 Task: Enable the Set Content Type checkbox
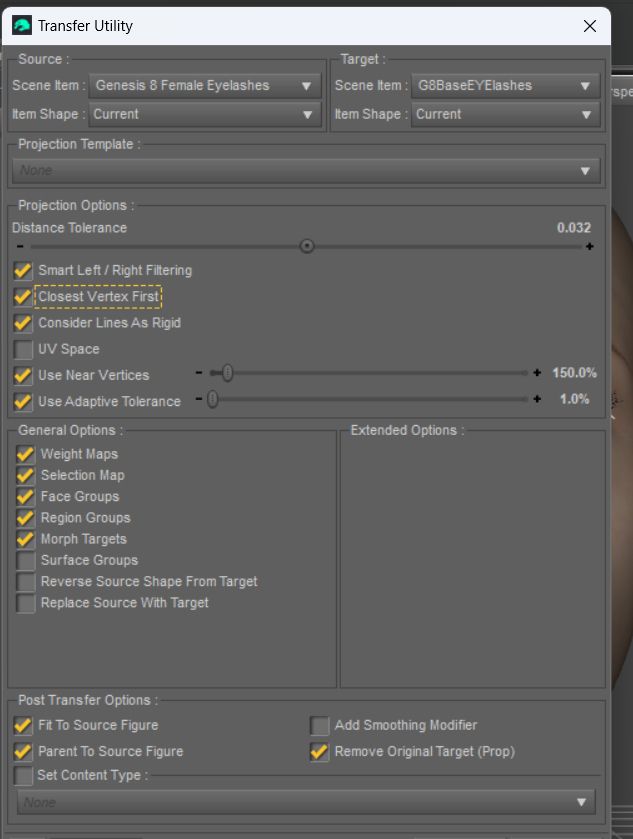[23, 776]
